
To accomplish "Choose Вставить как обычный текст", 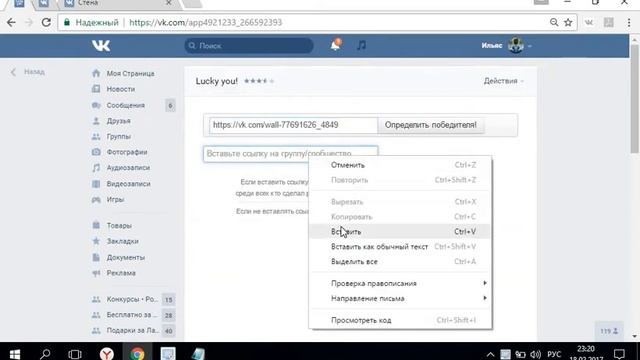I will (400, 247).
